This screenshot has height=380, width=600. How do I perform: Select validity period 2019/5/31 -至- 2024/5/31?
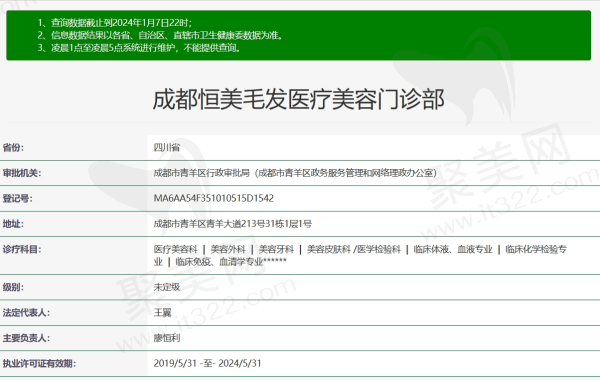[207, 364]
